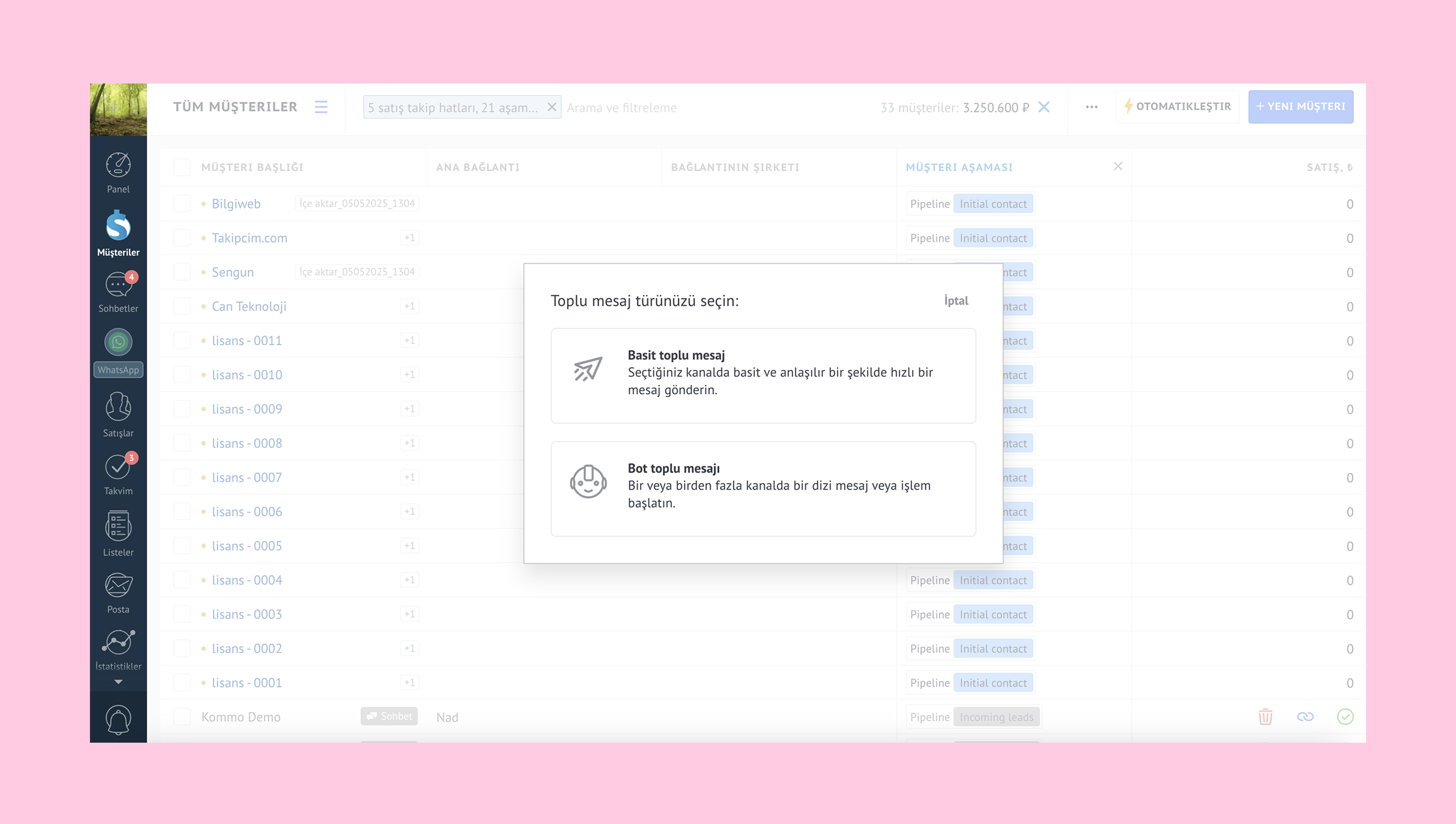Click the OTOMATIKLEŞTIR button
Image resolution: width=1456 pixels, height=824 pixels.
(1178, 106)
